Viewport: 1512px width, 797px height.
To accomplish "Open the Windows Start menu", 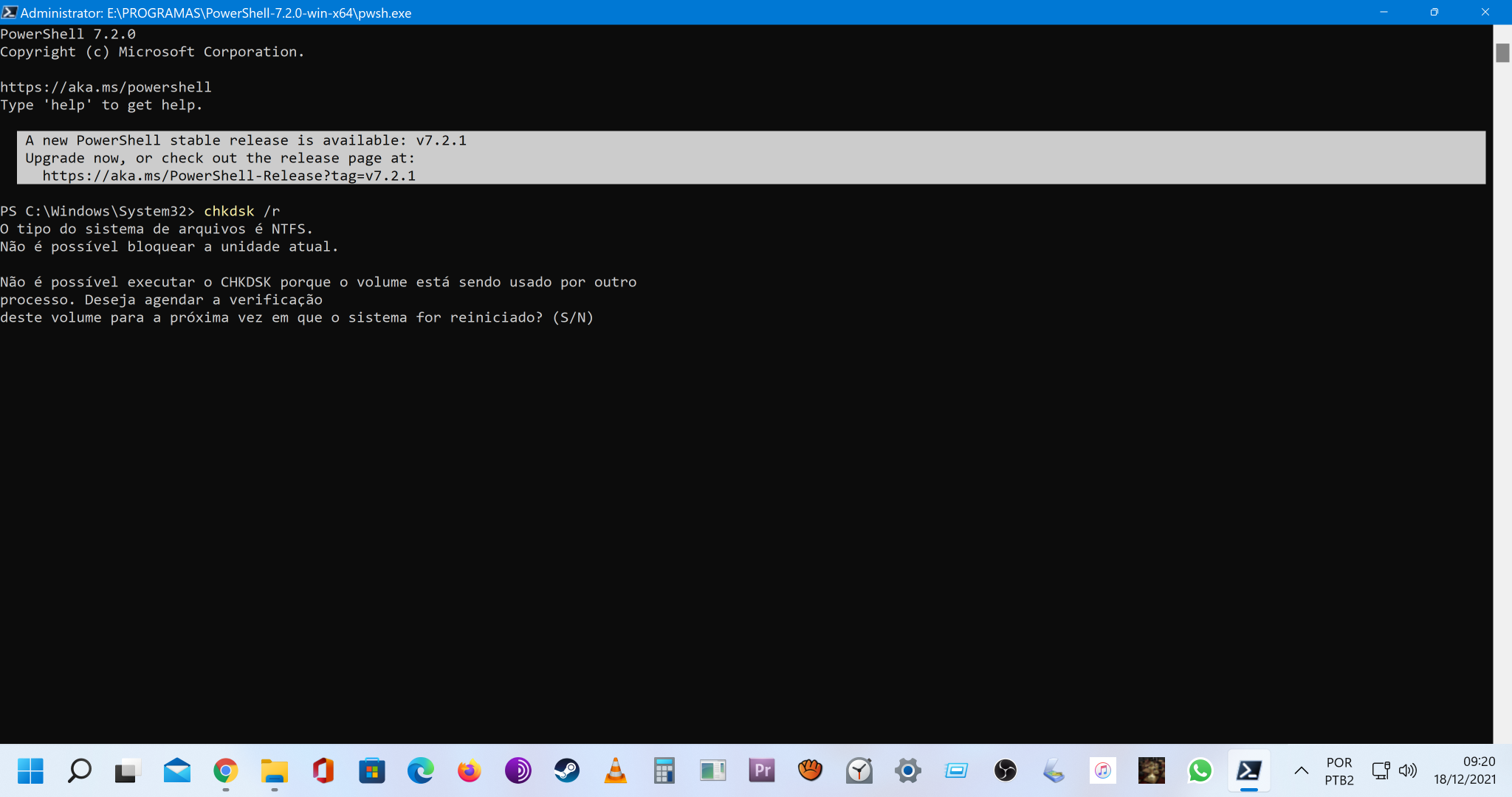I will (x=30, y=771).
